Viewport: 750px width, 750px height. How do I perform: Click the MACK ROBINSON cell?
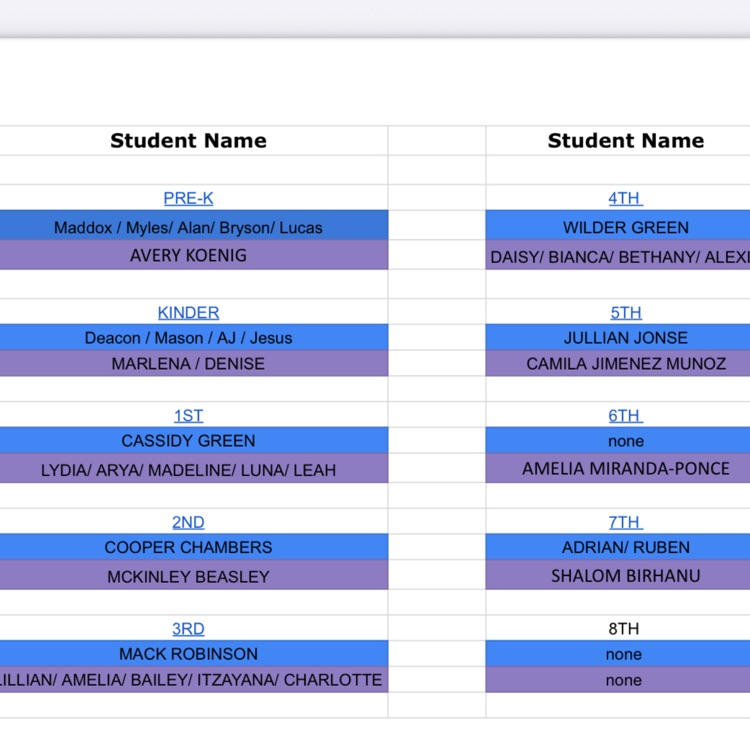pyautogui.click(x=188, y=654)
